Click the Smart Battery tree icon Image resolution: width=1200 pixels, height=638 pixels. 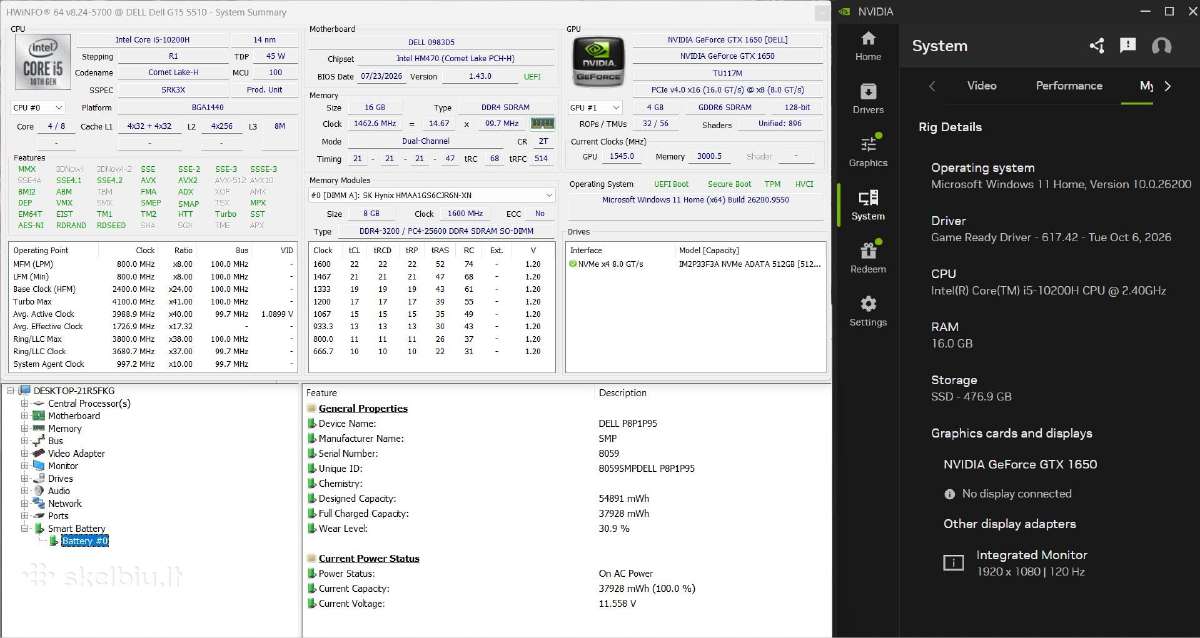click(x=39, y=528)
